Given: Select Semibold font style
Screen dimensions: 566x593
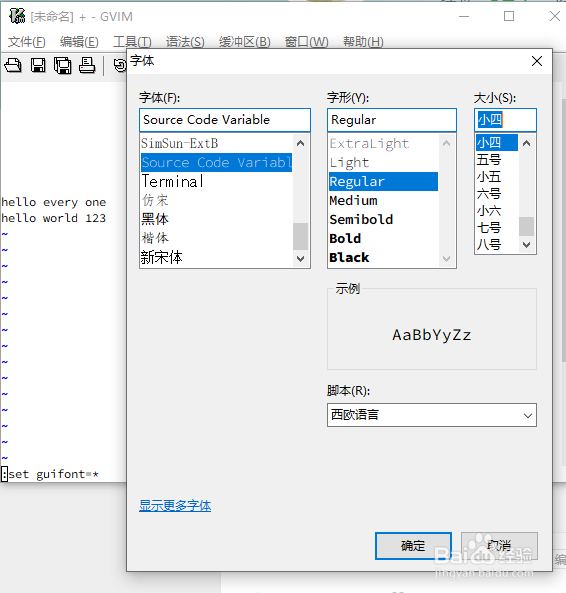Looking at the screenshot, I should [x=383, y=219].
